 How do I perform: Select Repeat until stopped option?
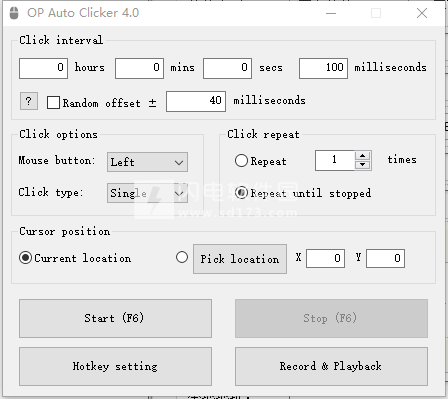point(241,193)
